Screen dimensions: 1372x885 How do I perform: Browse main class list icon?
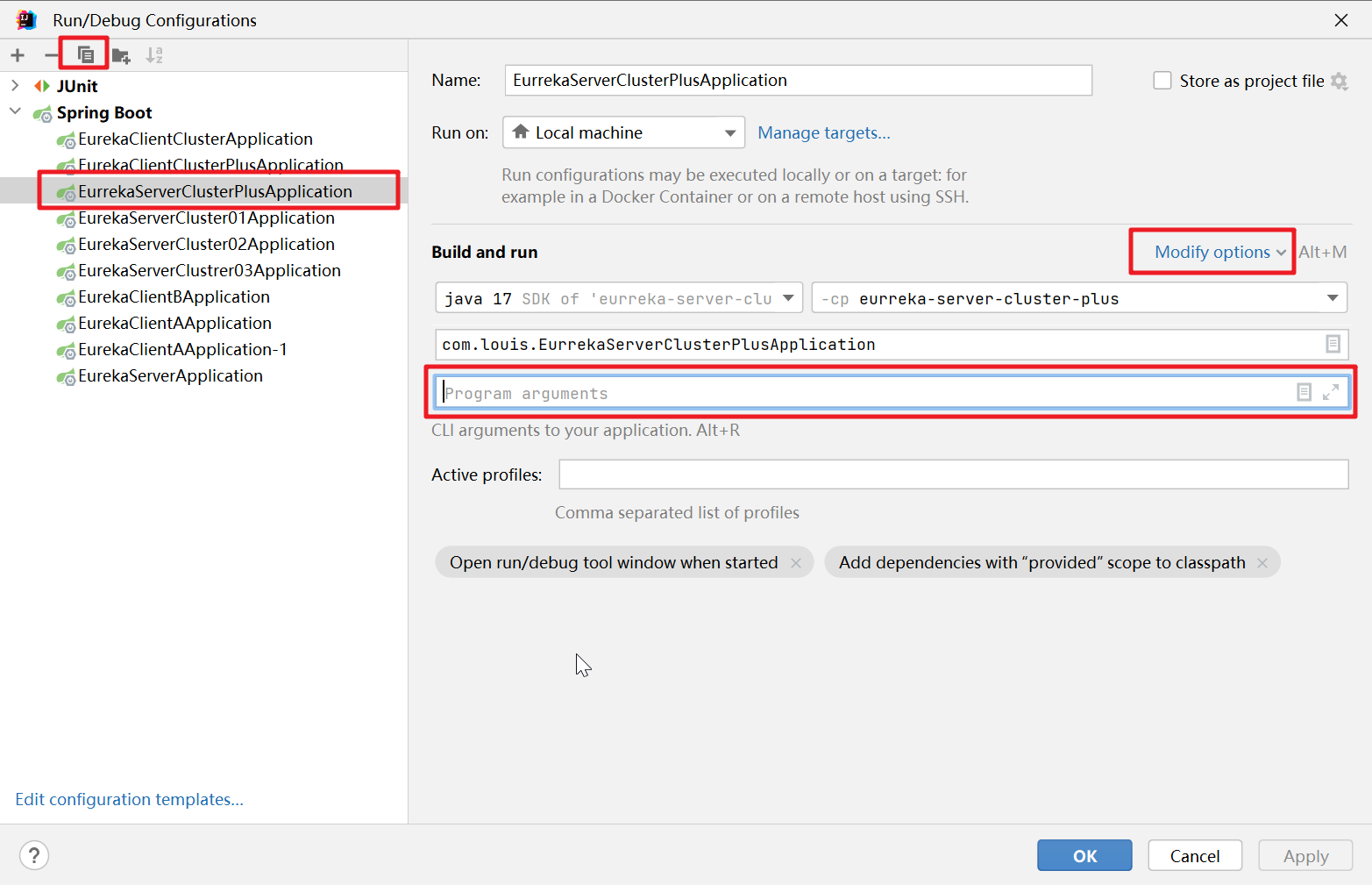[x=1333, y=344]
